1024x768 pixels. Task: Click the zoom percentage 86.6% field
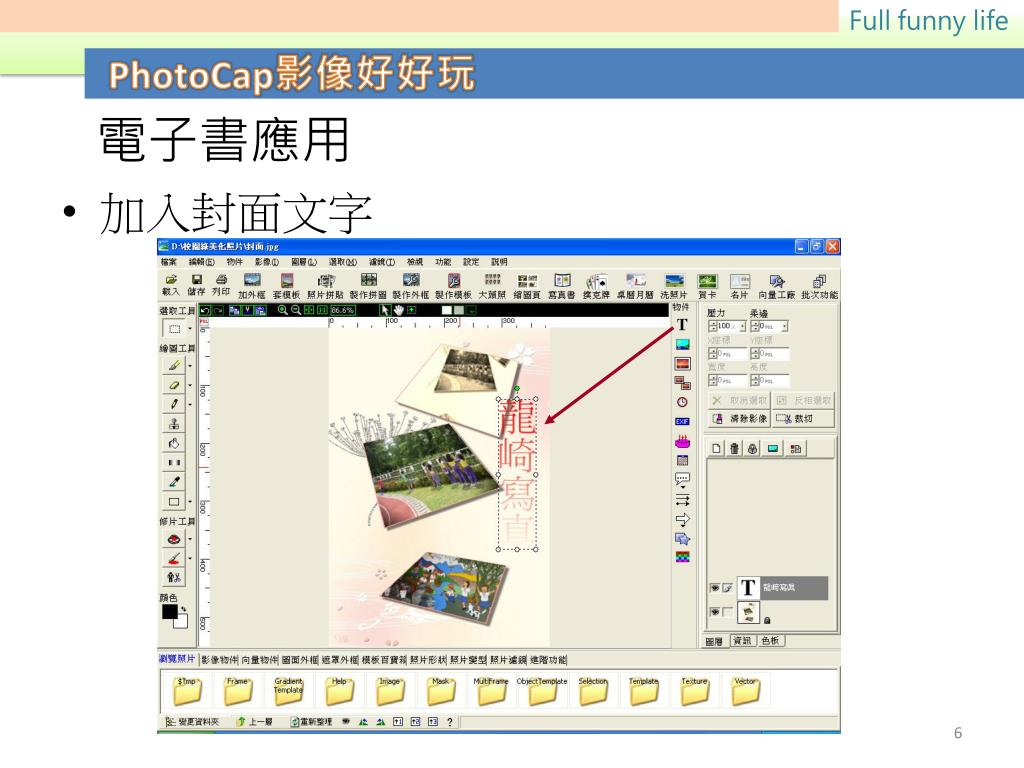pos(343,310)
